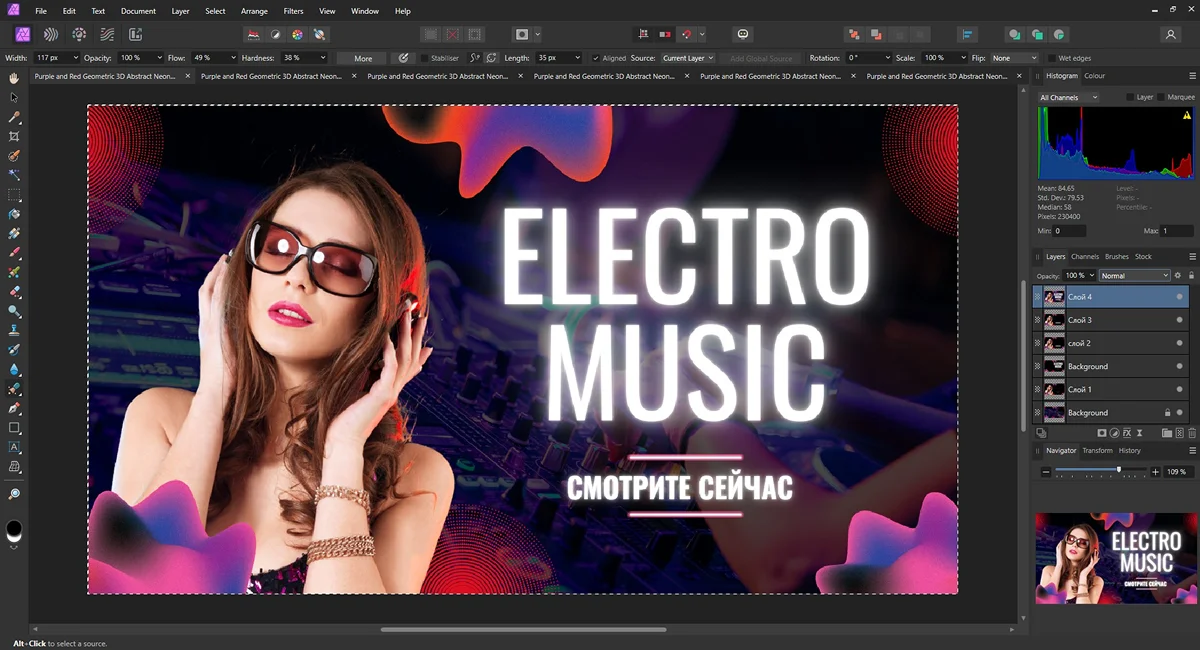This screenshot has width=1200, height=650.
Task: Open the Filters menu
Action: 293,11
